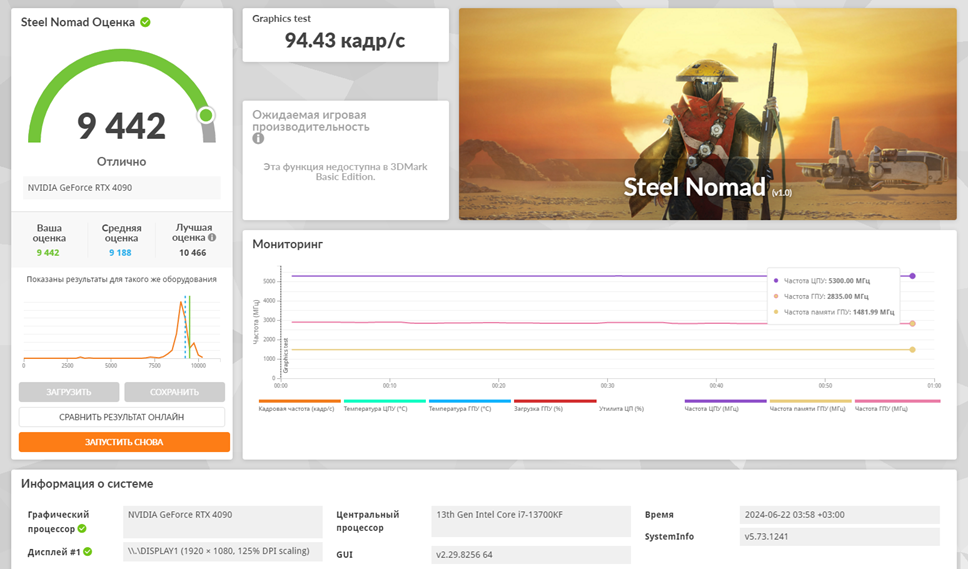The height and width of the screenshot is (569, 968).
Task: Click the SystemInfo version v5.73.1241
Action: pyautogui.click(x=840, y=536)
